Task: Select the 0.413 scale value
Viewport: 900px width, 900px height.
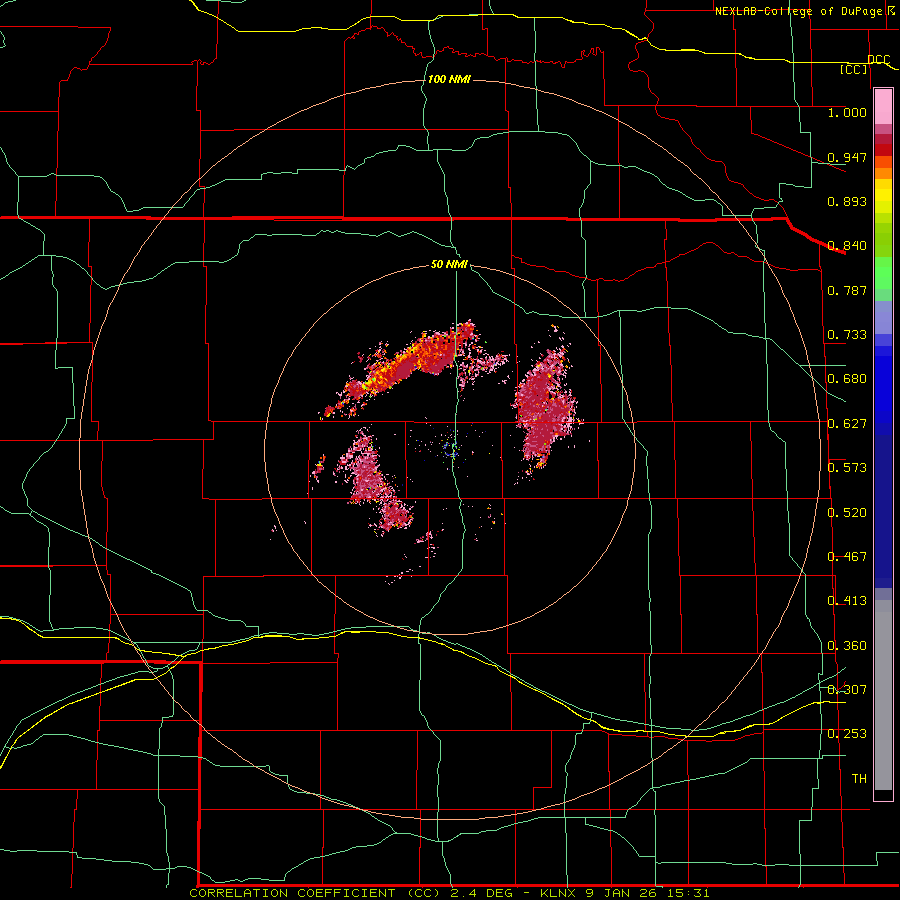Action: pos(847,601)
